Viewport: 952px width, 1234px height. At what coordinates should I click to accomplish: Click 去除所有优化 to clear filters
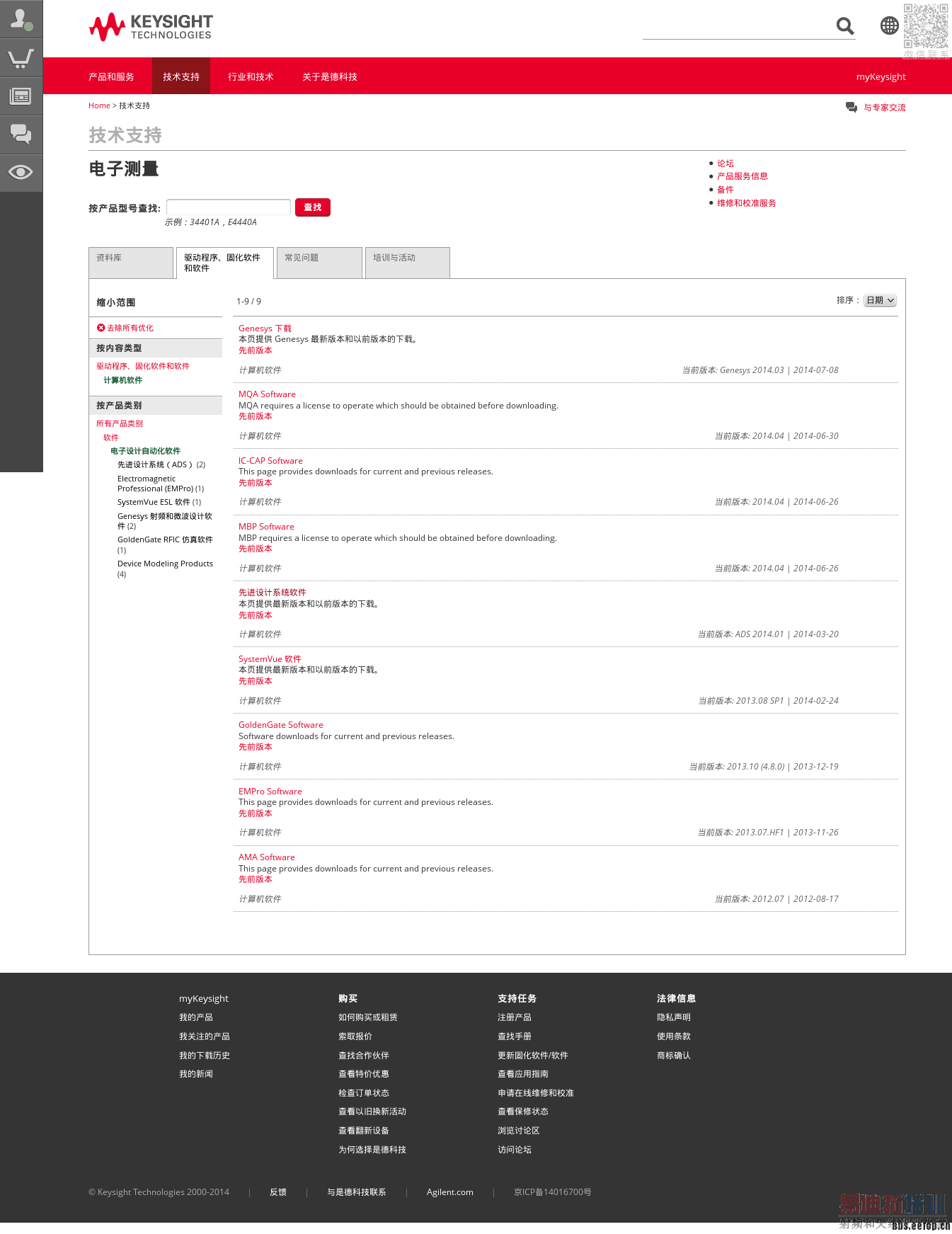130,328
